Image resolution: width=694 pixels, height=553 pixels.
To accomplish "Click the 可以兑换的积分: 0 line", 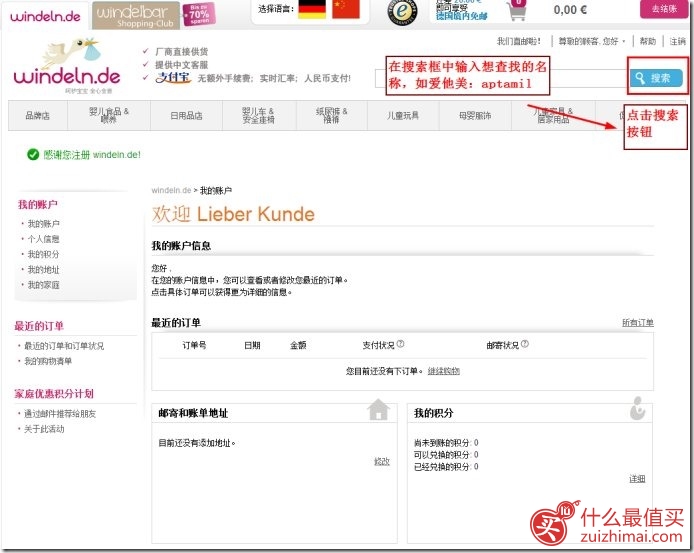I will (446, 455).
